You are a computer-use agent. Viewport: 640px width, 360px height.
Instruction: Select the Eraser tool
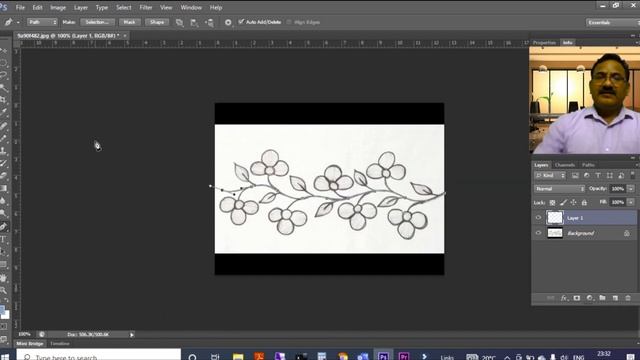point(3,176)
